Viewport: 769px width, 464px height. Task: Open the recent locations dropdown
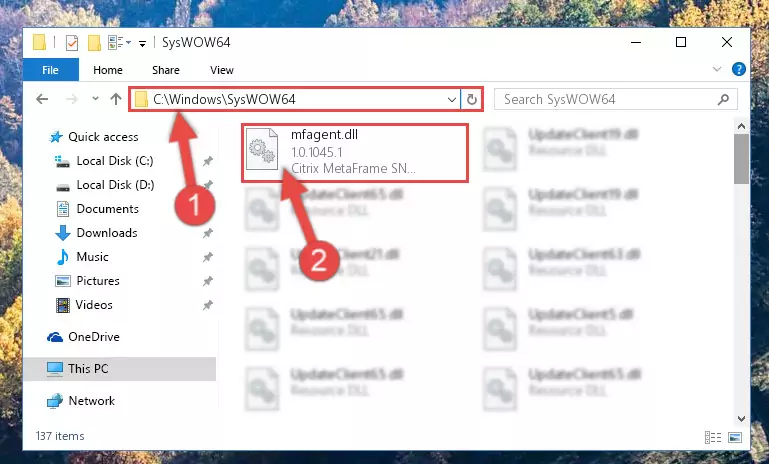point(95,99)
